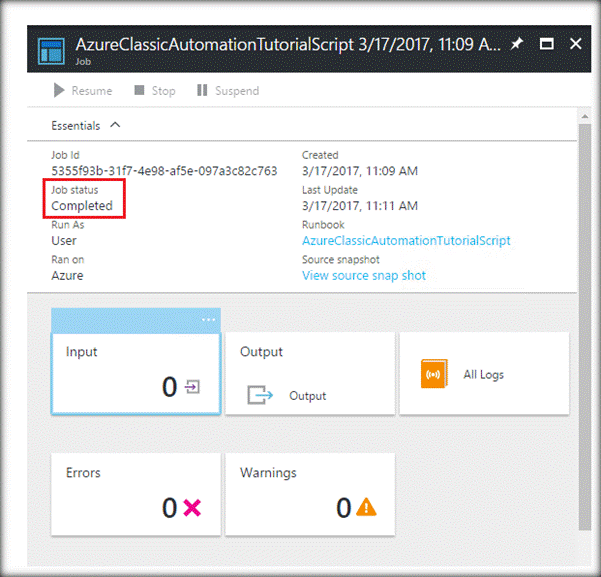This screenshot has width=601, height=577.
Task: Click the Created field label
Action: tap(320, 155)
